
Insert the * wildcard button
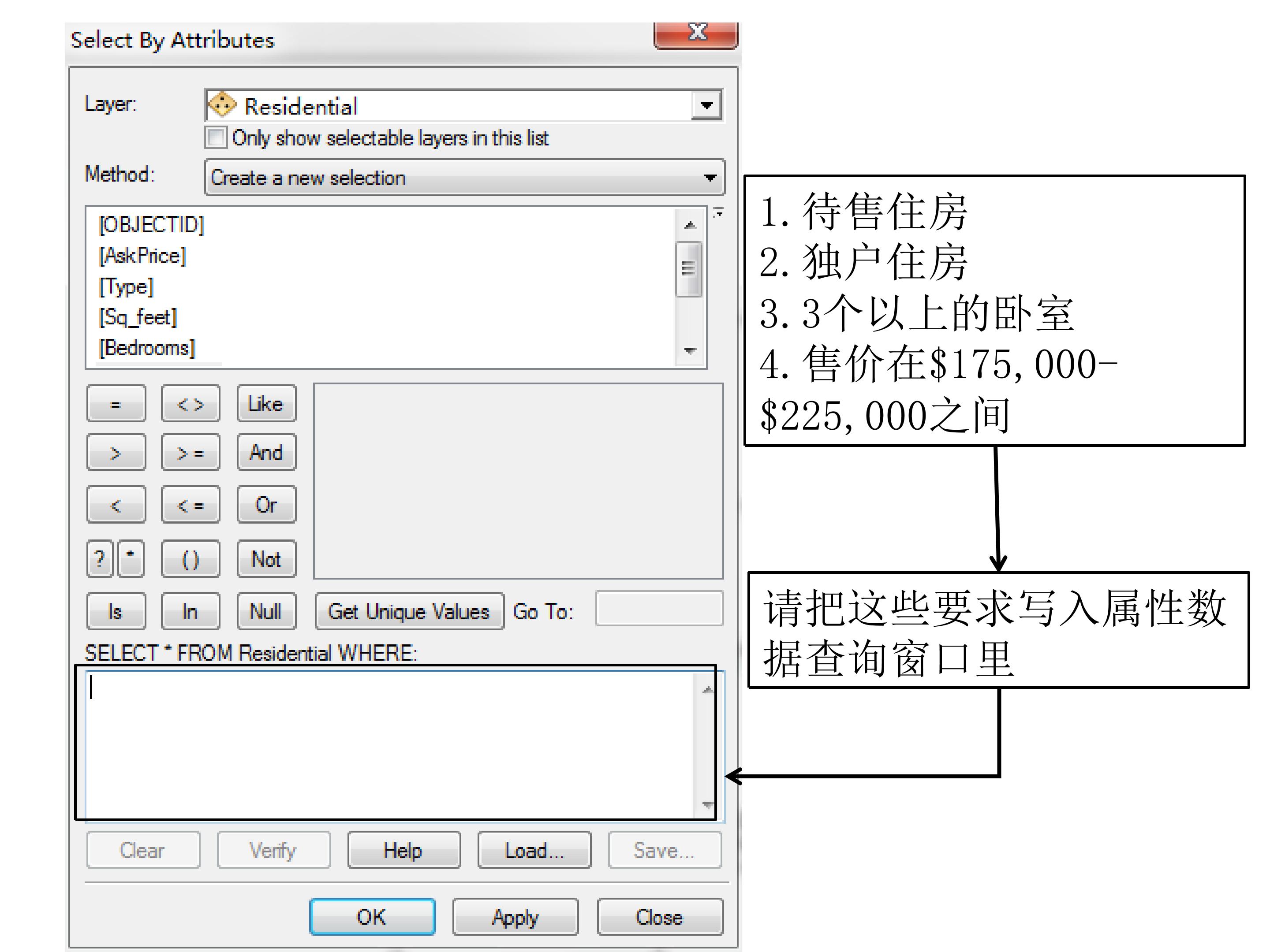[131, 558]
